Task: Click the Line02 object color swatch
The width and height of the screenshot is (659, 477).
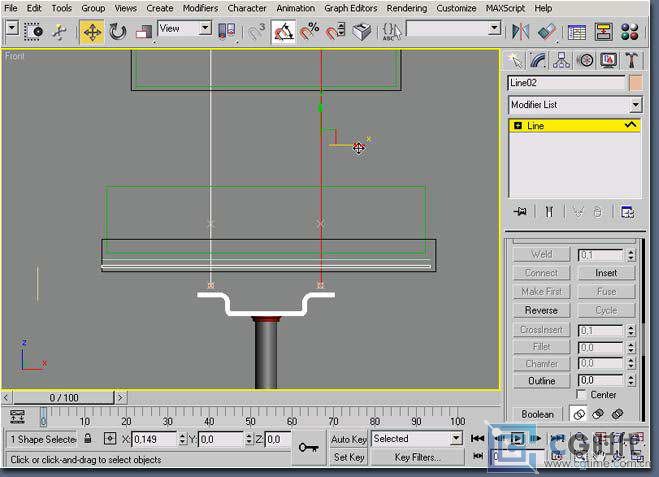Action: pos(635,83)
